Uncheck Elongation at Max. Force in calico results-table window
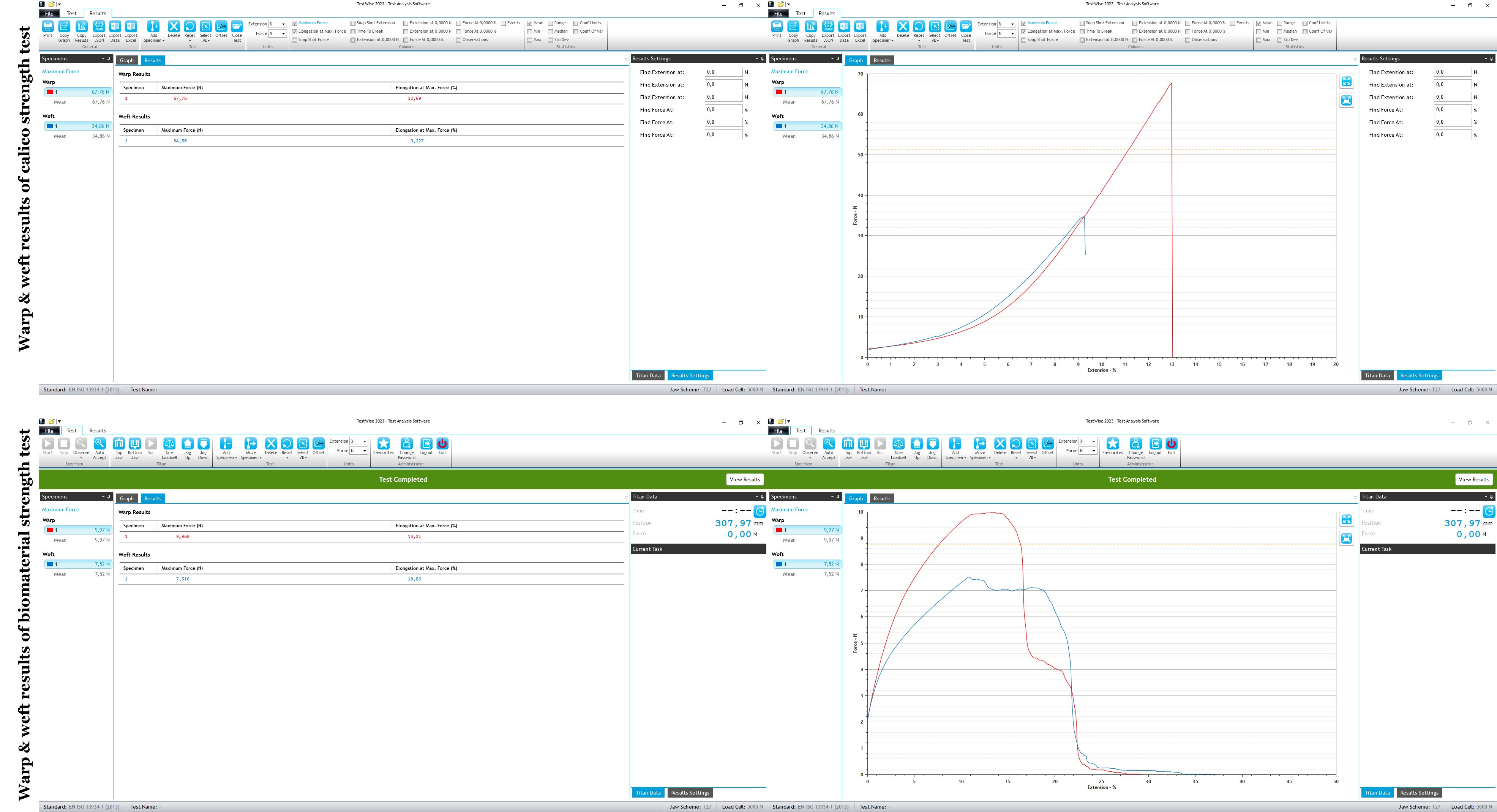The width and height of the screenshot is (1497, 812). pos(295,32)
